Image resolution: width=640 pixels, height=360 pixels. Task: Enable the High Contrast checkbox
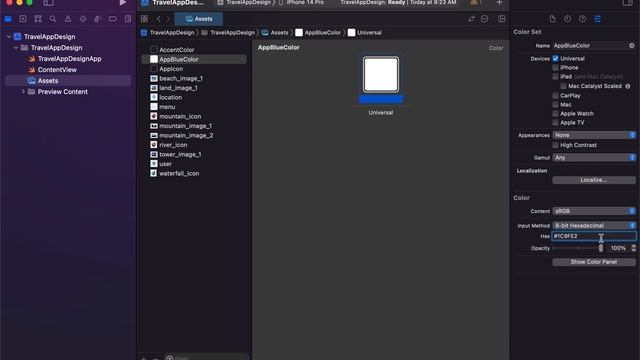pos(556,145)
